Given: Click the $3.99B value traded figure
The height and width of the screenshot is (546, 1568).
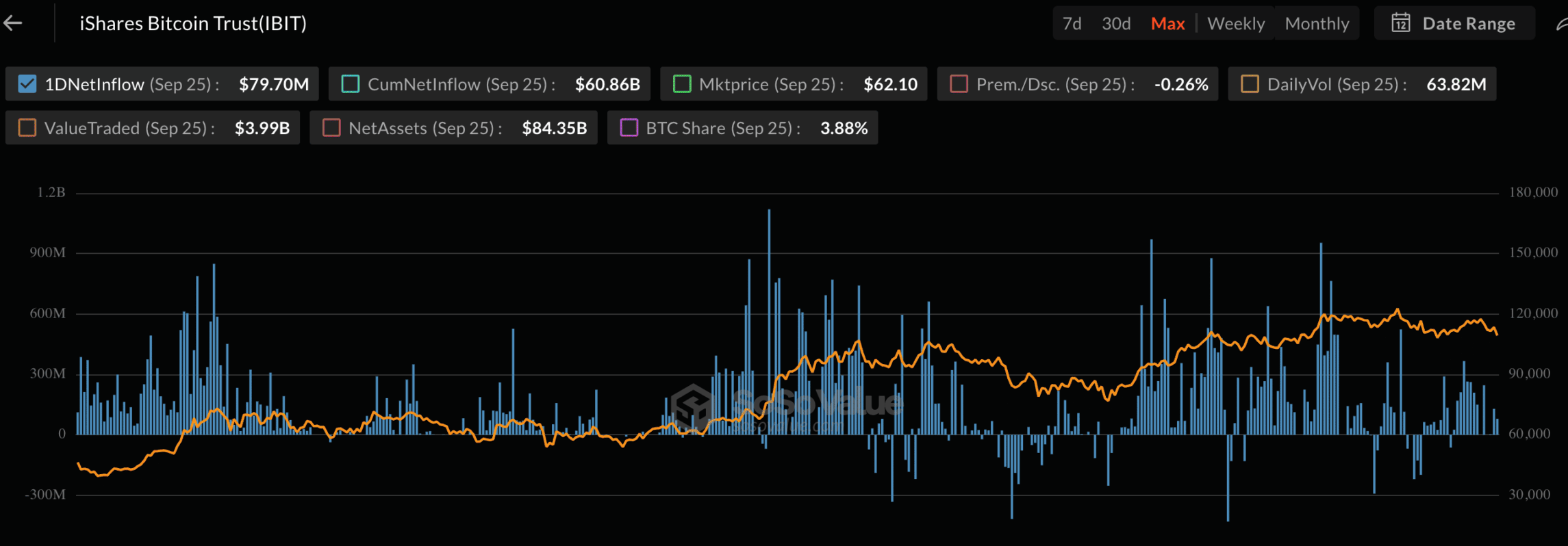Looking at the screenshot, I should click(262, 128).
